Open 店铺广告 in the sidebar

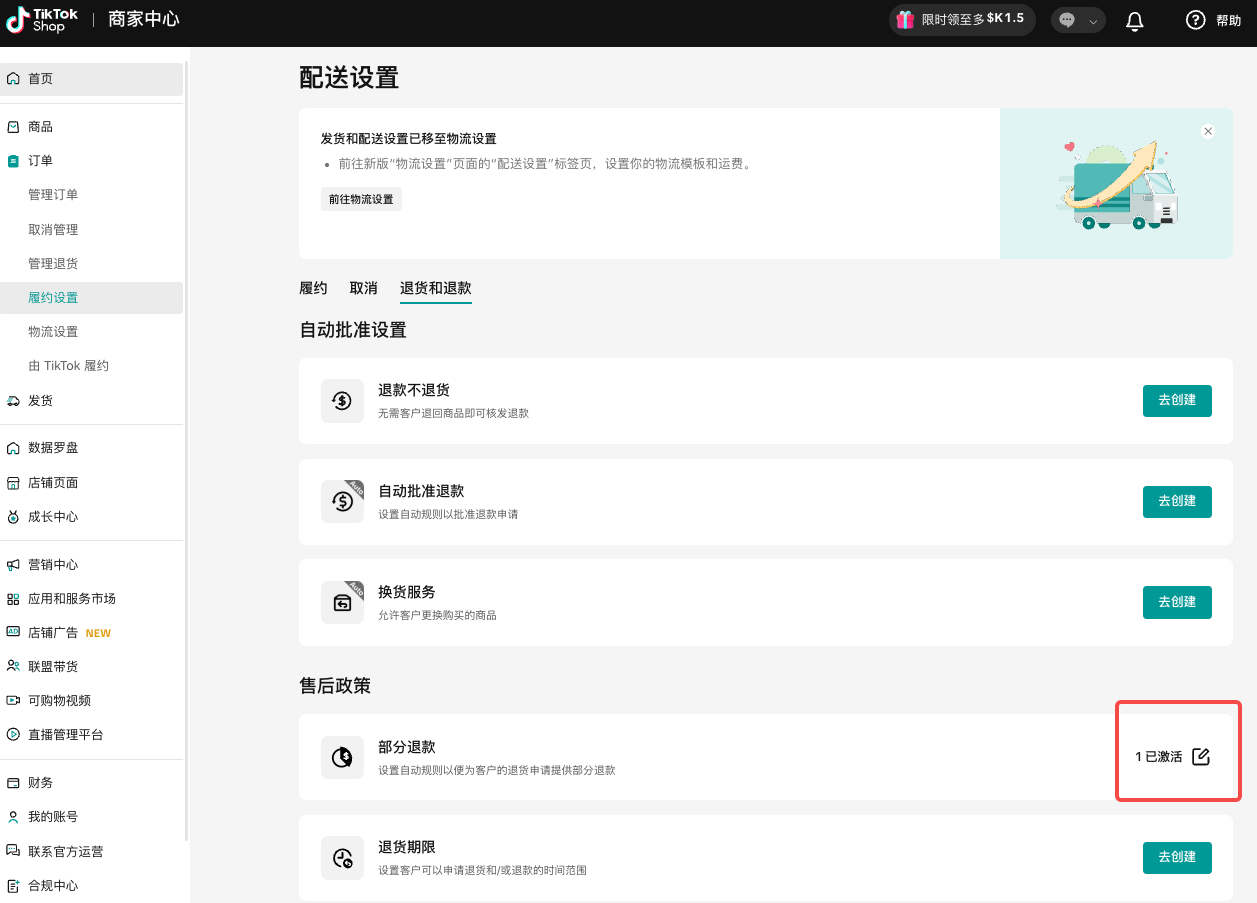[x=53, y=633]
